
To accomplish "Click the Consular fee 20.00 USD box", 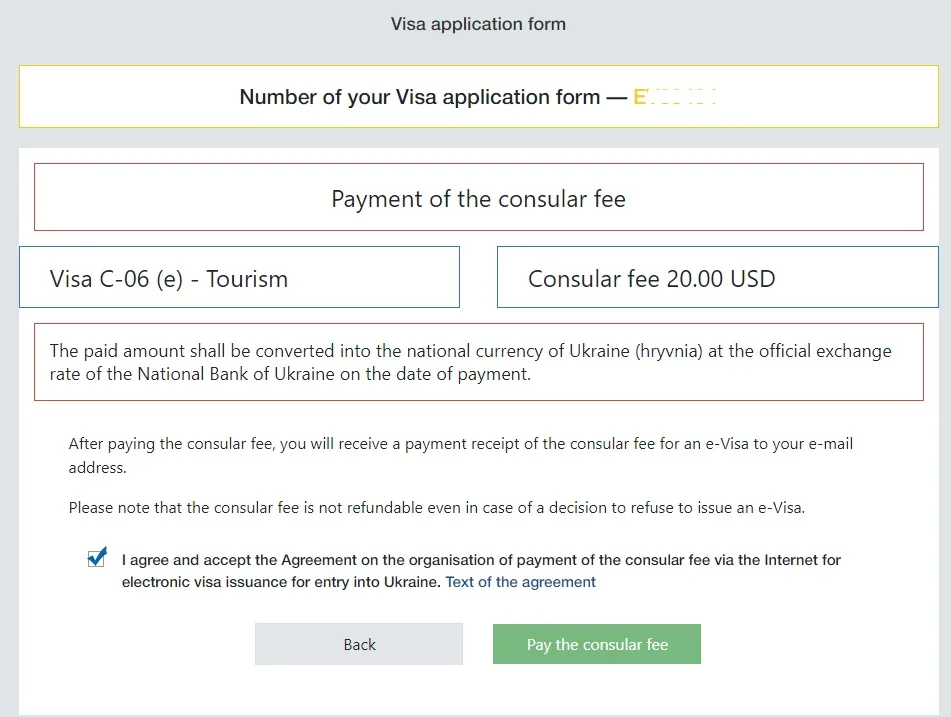I will (717, 277).
